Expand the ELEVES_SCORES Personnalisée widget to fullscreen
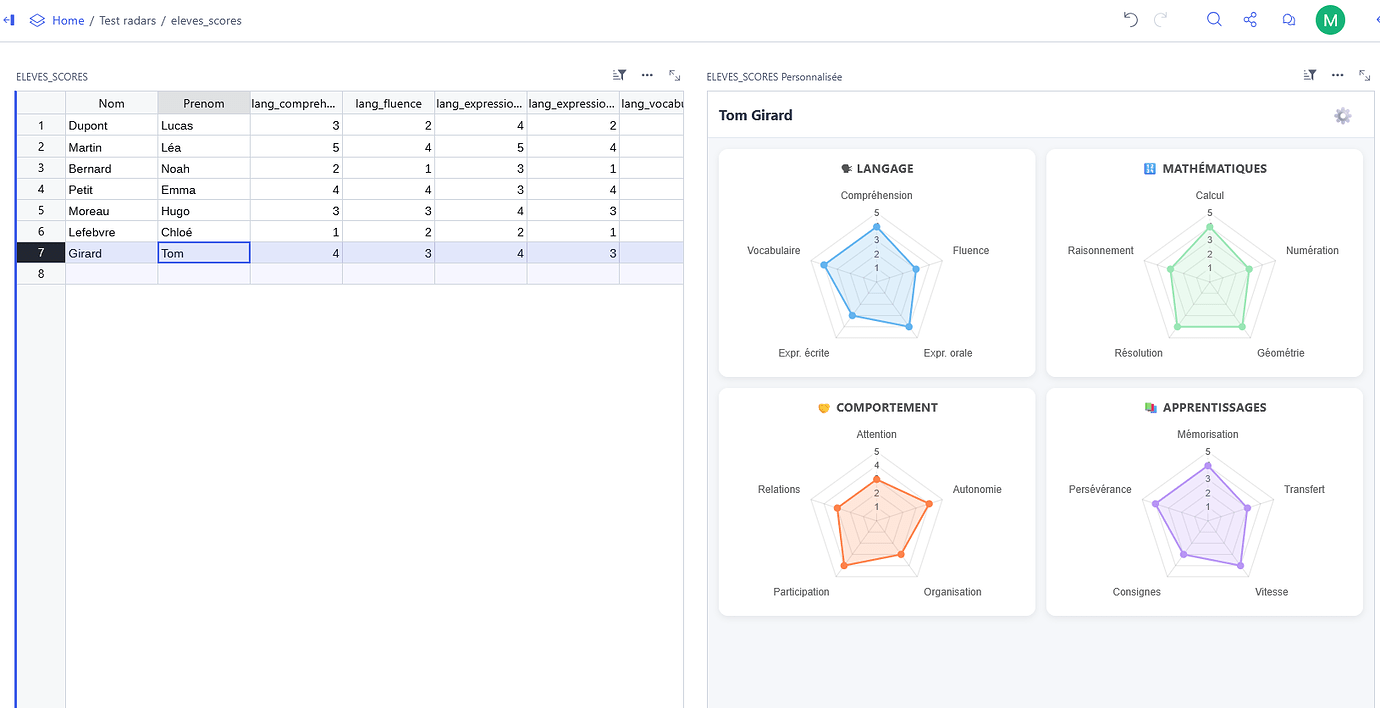Image resolution: width=1380 pixels, height=708 pixels. 1364,75
